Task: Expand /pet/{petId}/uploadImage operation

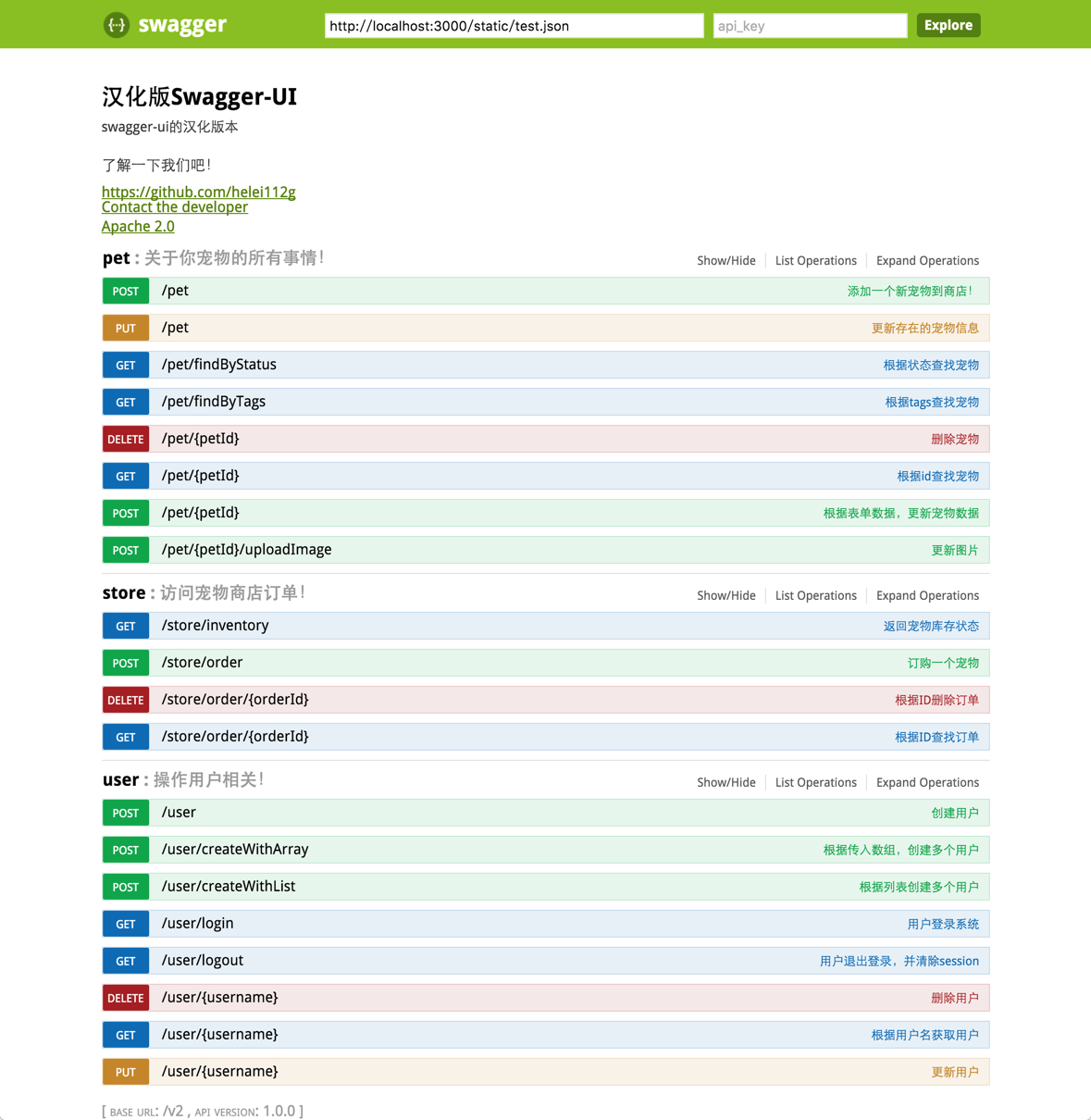Action: [246, 550]
